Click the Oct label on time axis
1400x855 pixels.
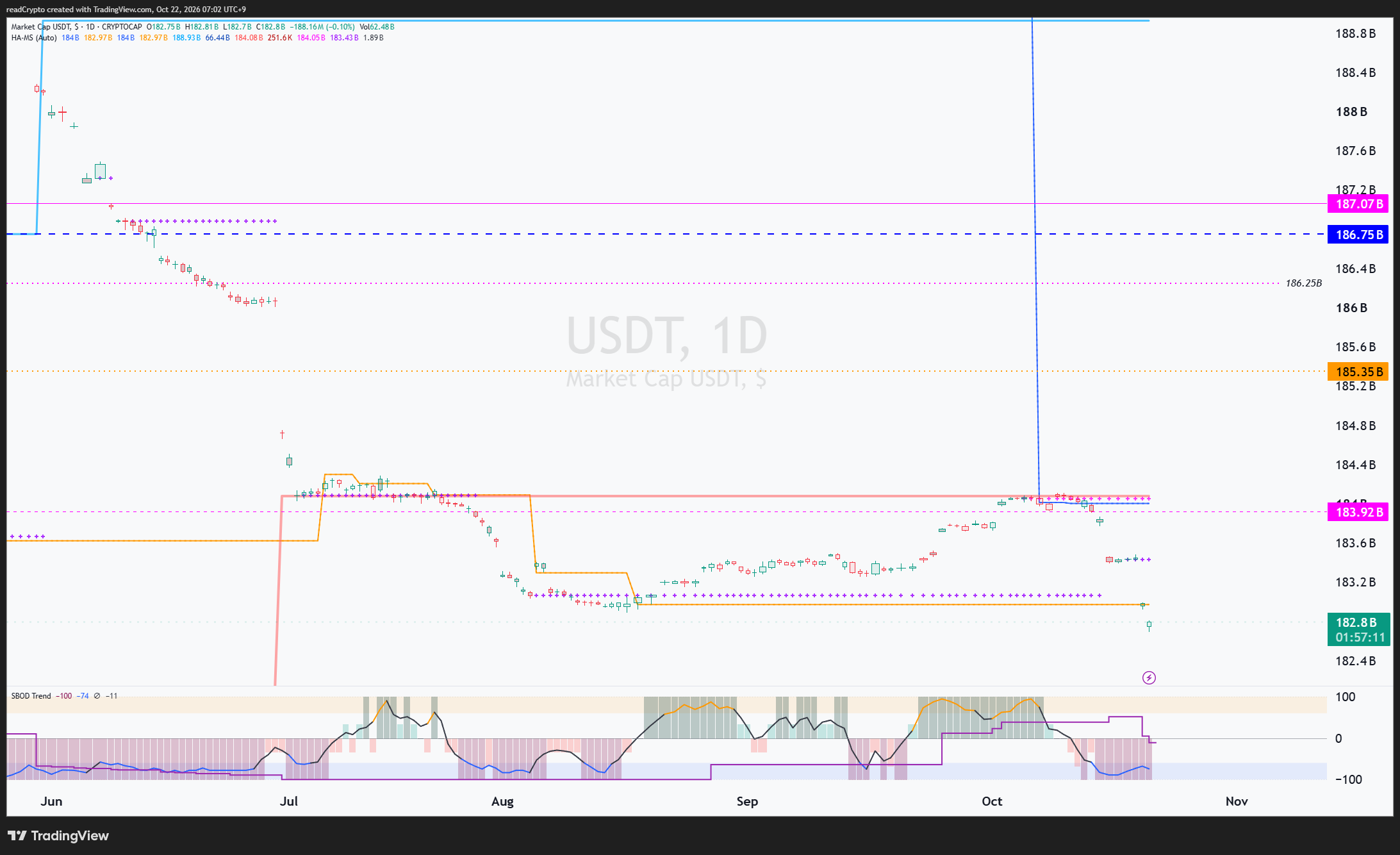[x=992, y=801]
